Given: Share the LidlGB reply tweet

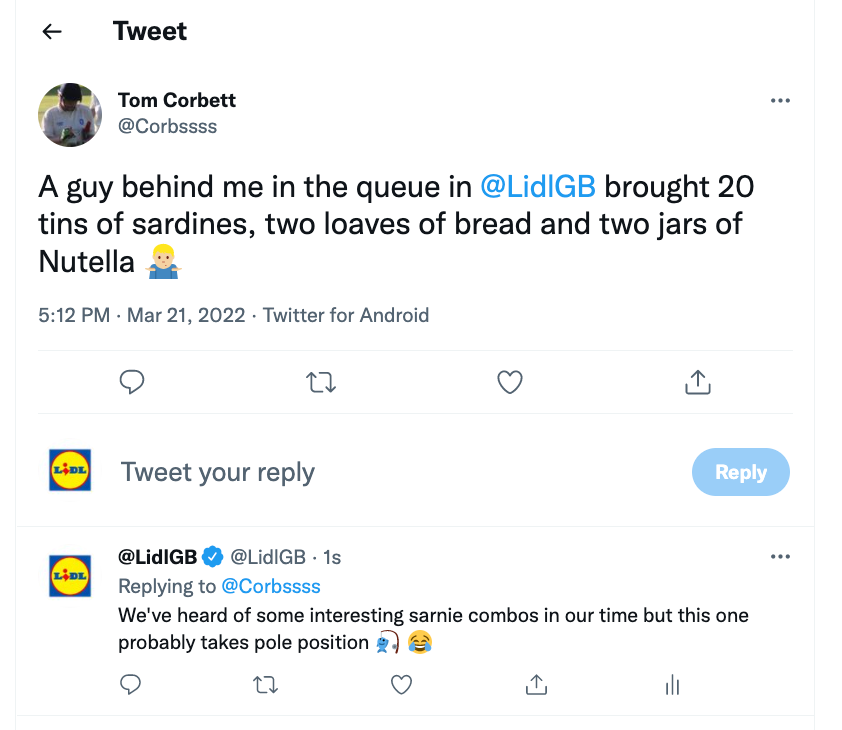Looking at the screenshot, I should 536,685.
